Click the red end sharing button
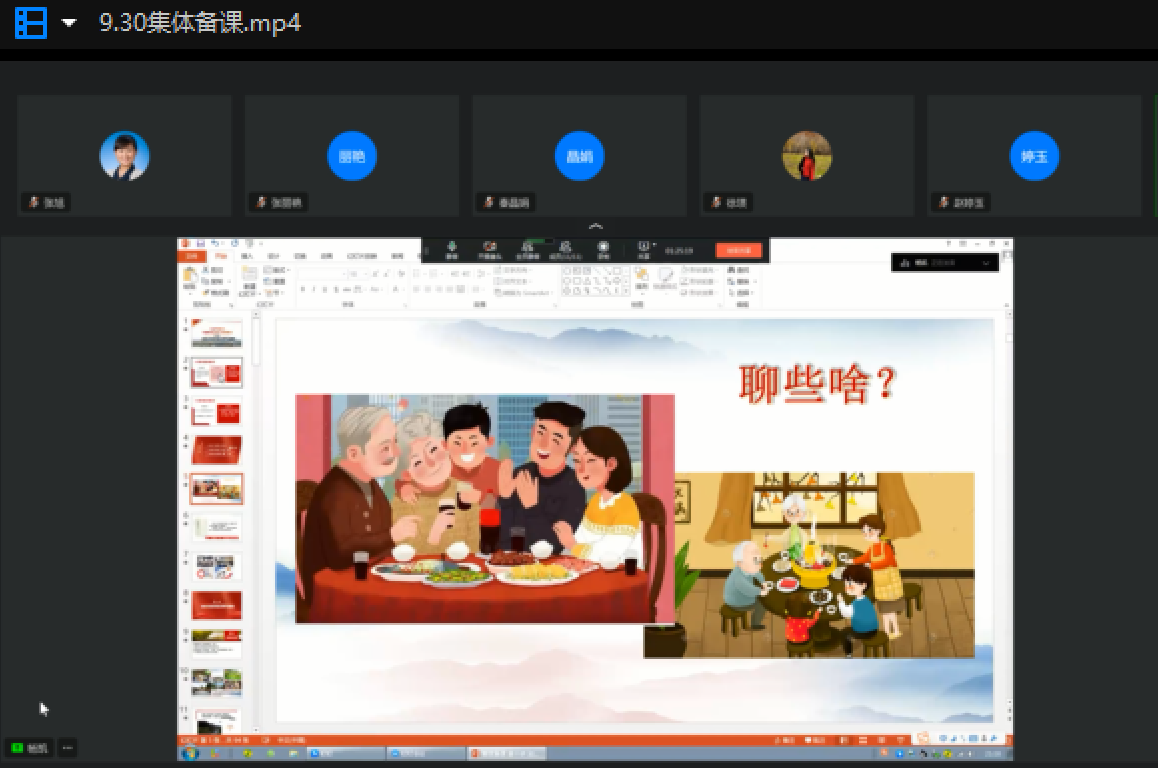 [738, 250]
